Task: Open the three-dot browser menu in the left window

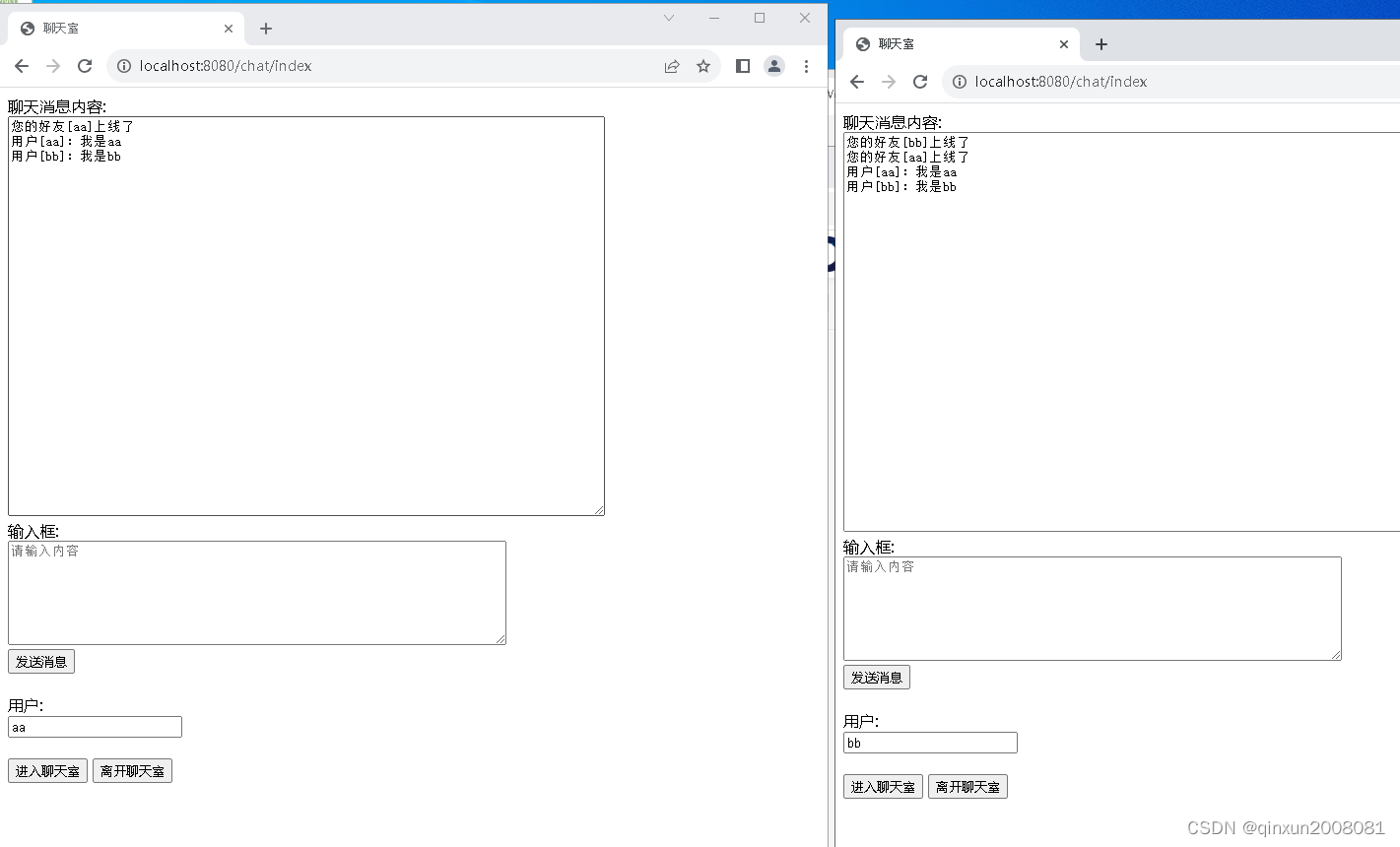Action: tap(807, 66)
